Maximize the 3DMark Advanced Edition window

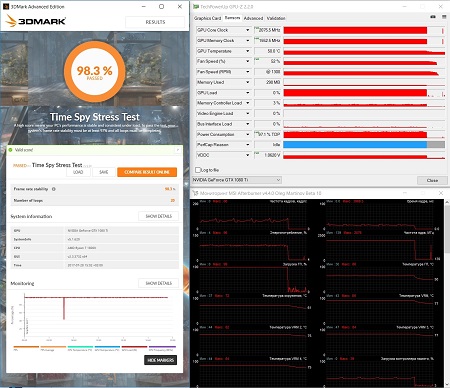[161, 7]
